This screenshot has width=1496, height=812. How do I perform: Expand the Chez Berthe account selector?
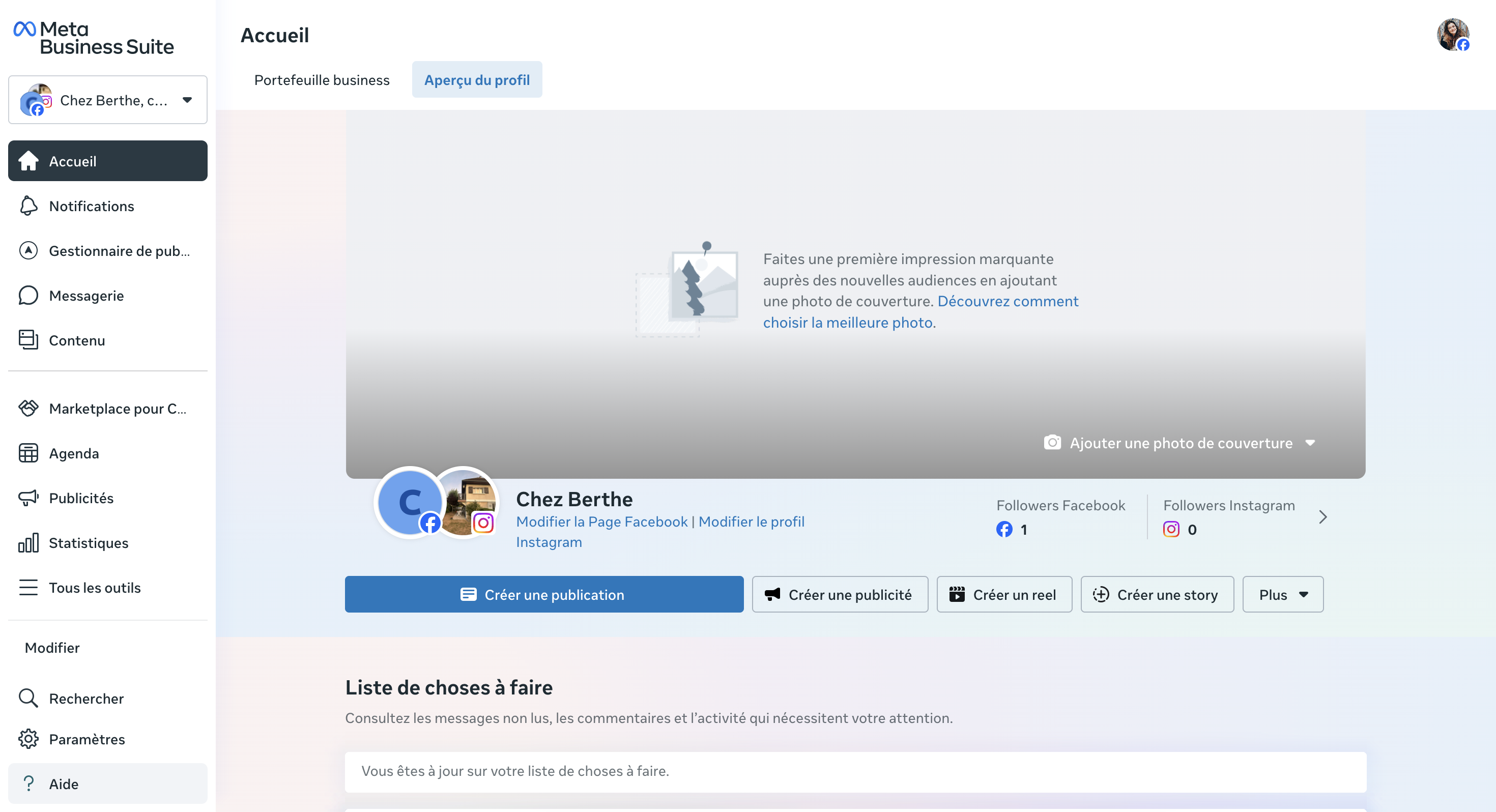tap(107, 100)
